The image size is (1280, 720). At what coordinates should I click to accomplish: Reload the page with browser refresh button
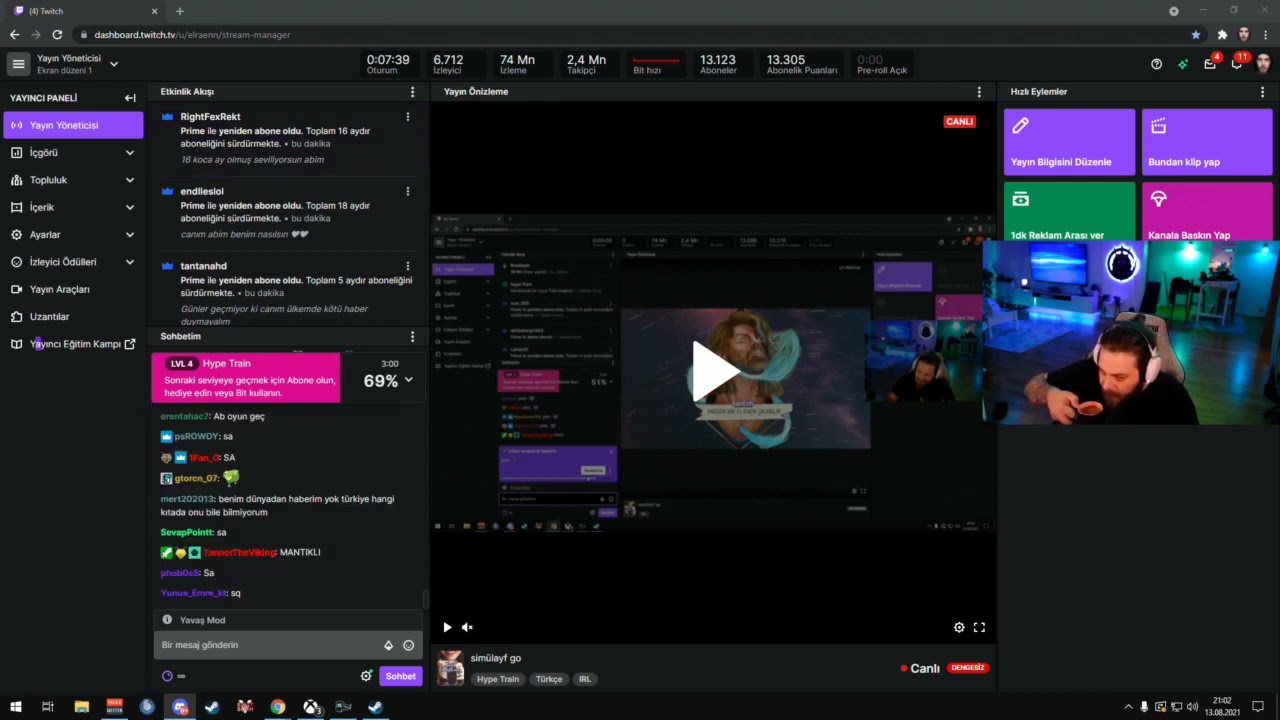tap(57, 35)
